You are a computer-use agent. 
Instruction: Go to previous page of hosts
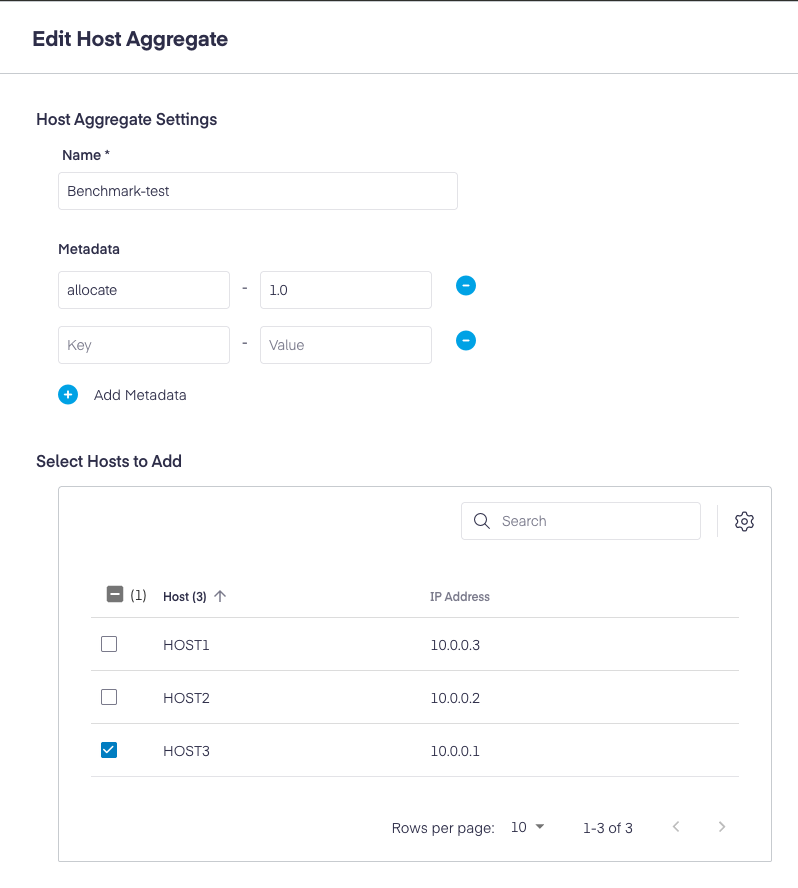click(x=676, y=827)
